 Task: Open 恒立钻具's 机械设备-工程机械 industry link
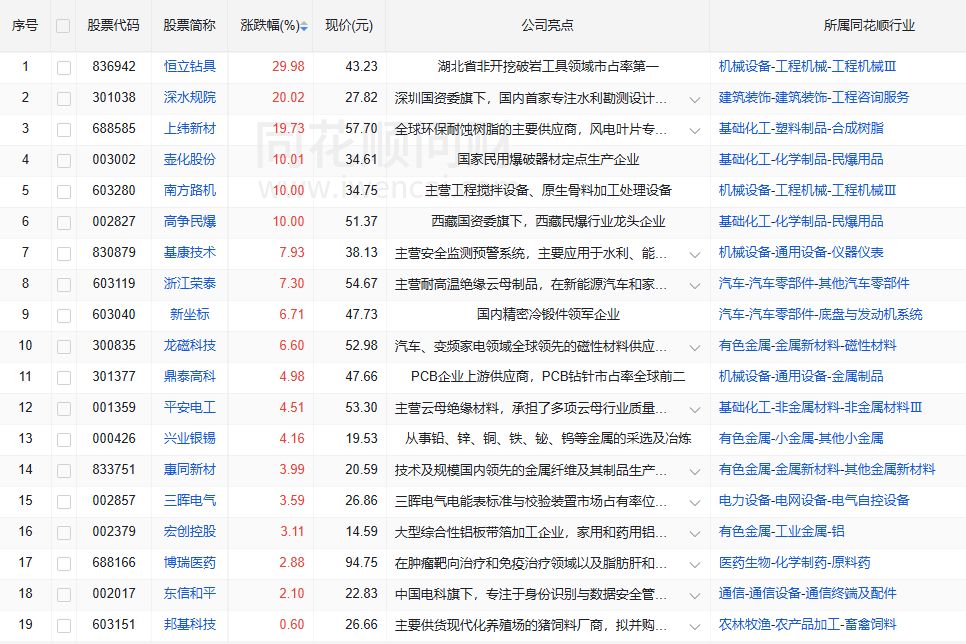tap(807, 67)
